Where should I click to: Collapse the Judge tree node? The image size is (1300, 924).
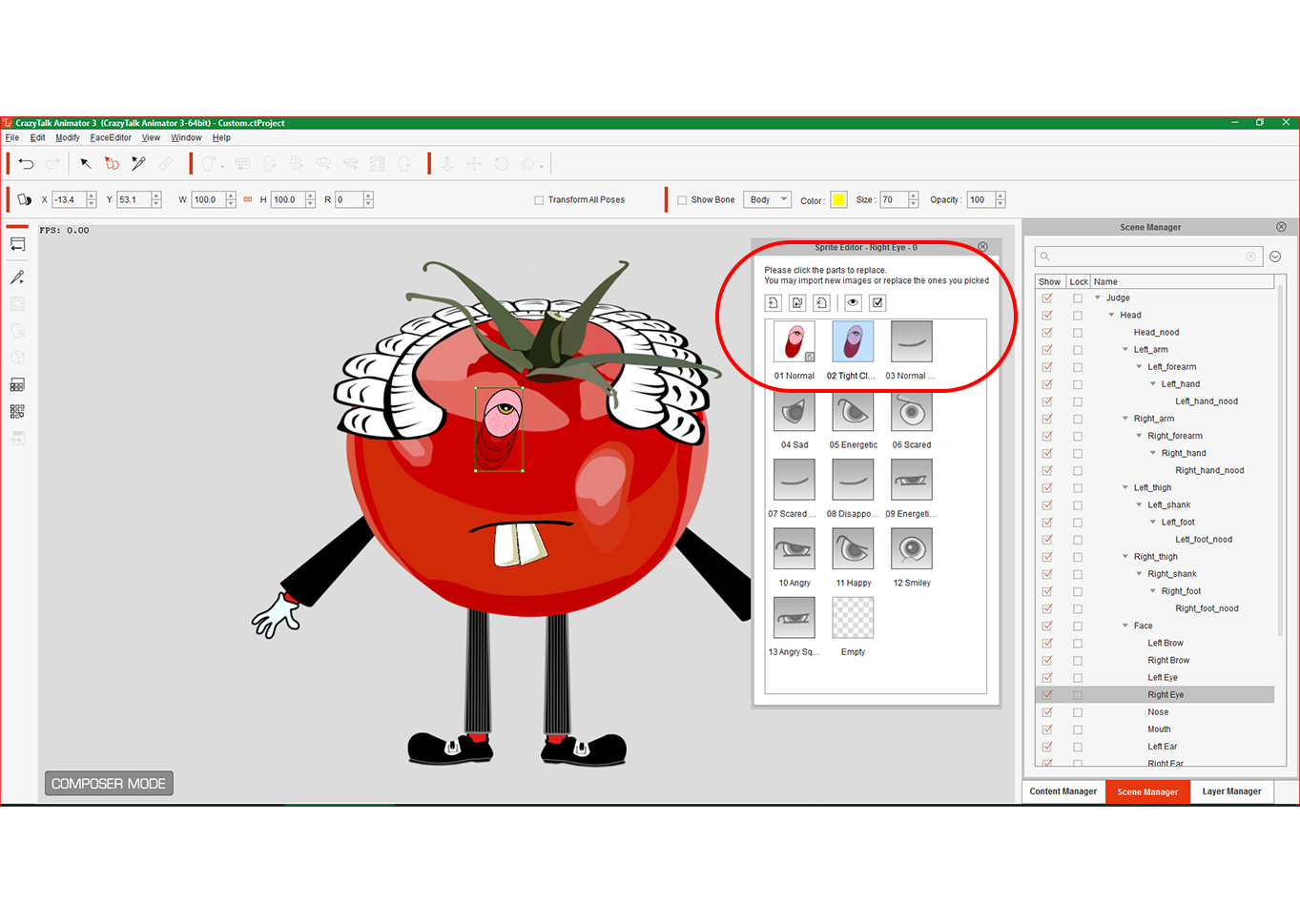[1098, 298]
